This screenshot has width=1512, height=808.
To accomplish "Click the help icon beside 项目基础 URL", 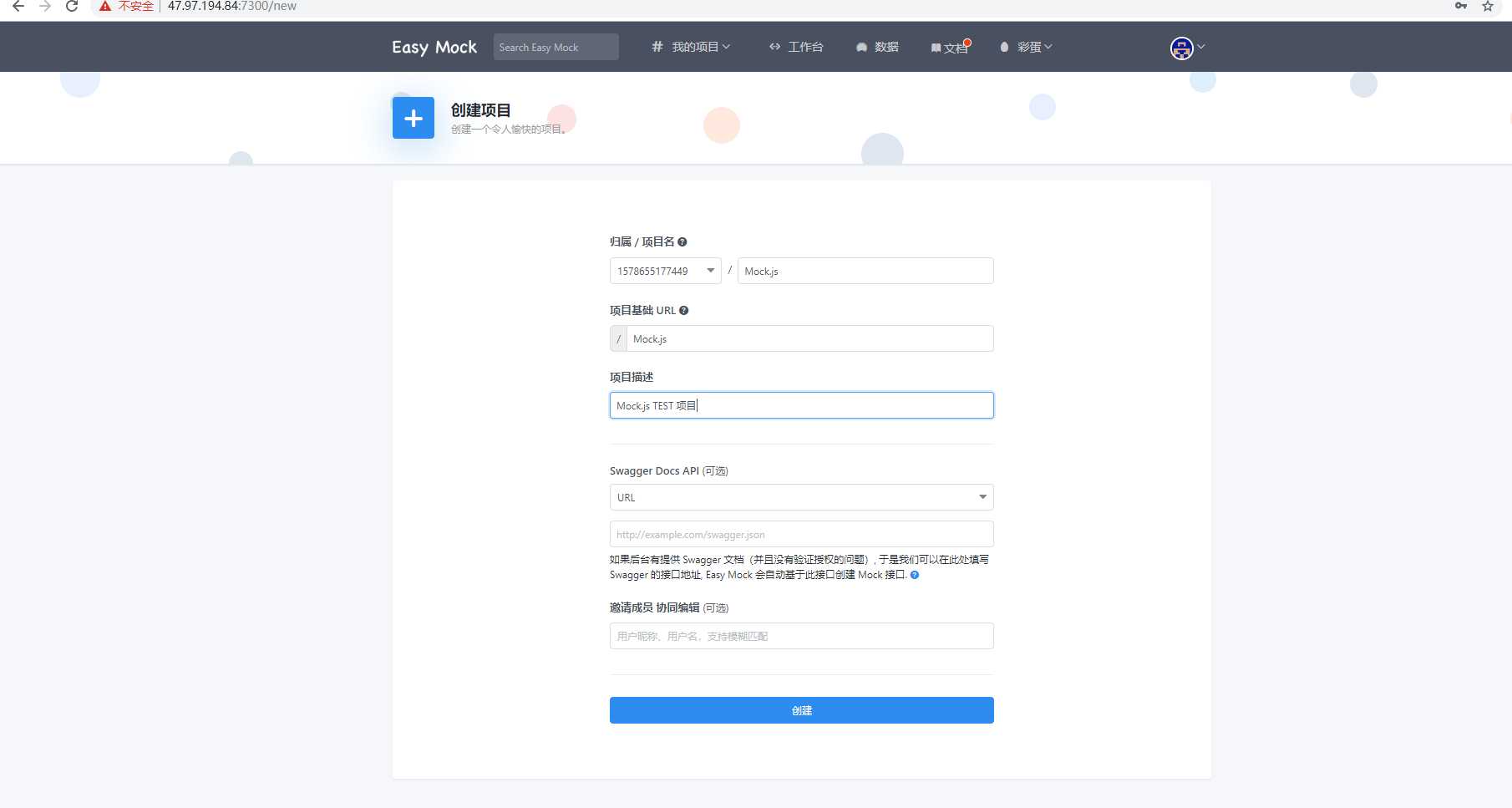I will tap(684, 311).
